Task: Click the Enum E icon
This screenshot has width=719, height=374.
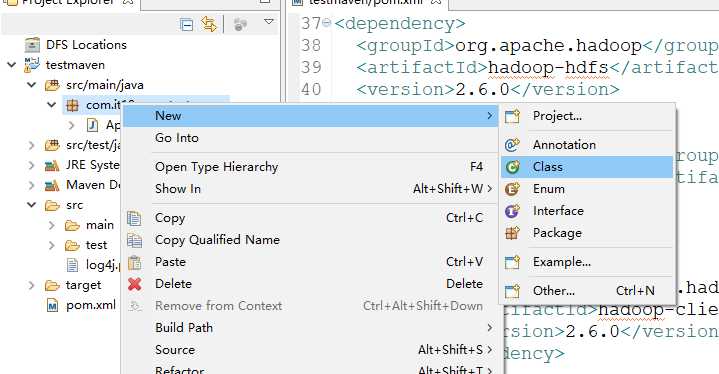Action: click(512, 189)
